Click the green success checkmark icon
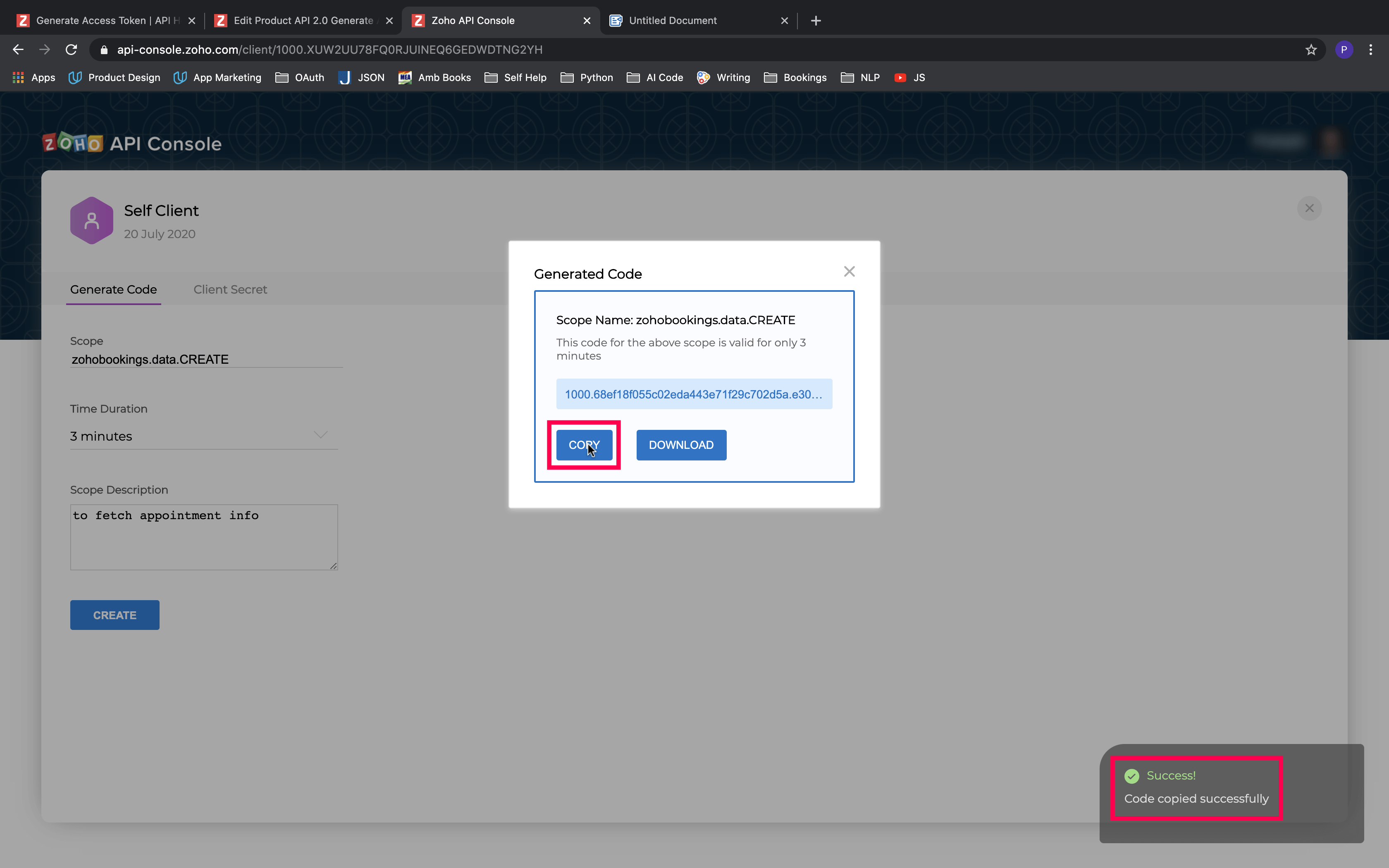The height and width of the screenshot is (868, 1389). click(x=1131, y=775)
